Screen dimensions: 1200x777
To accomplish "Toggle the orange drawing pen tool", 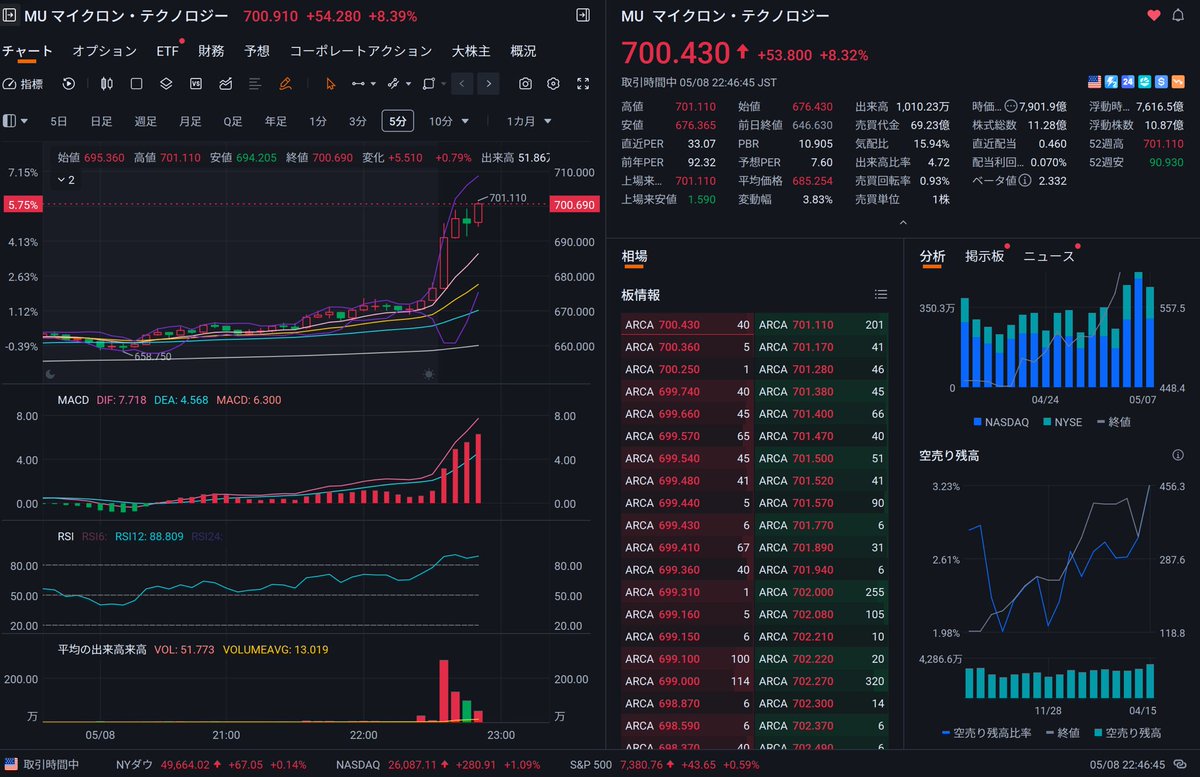I will coord(285,84).
